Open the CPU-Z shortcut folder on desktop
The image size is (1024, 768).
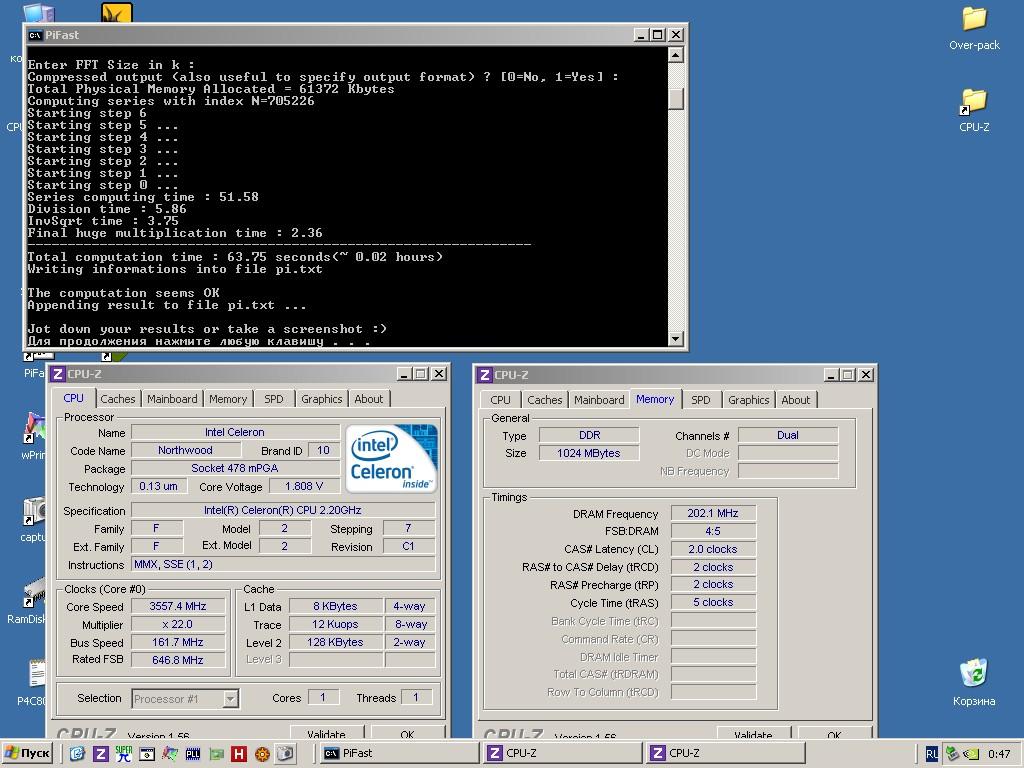pos(974,110)
